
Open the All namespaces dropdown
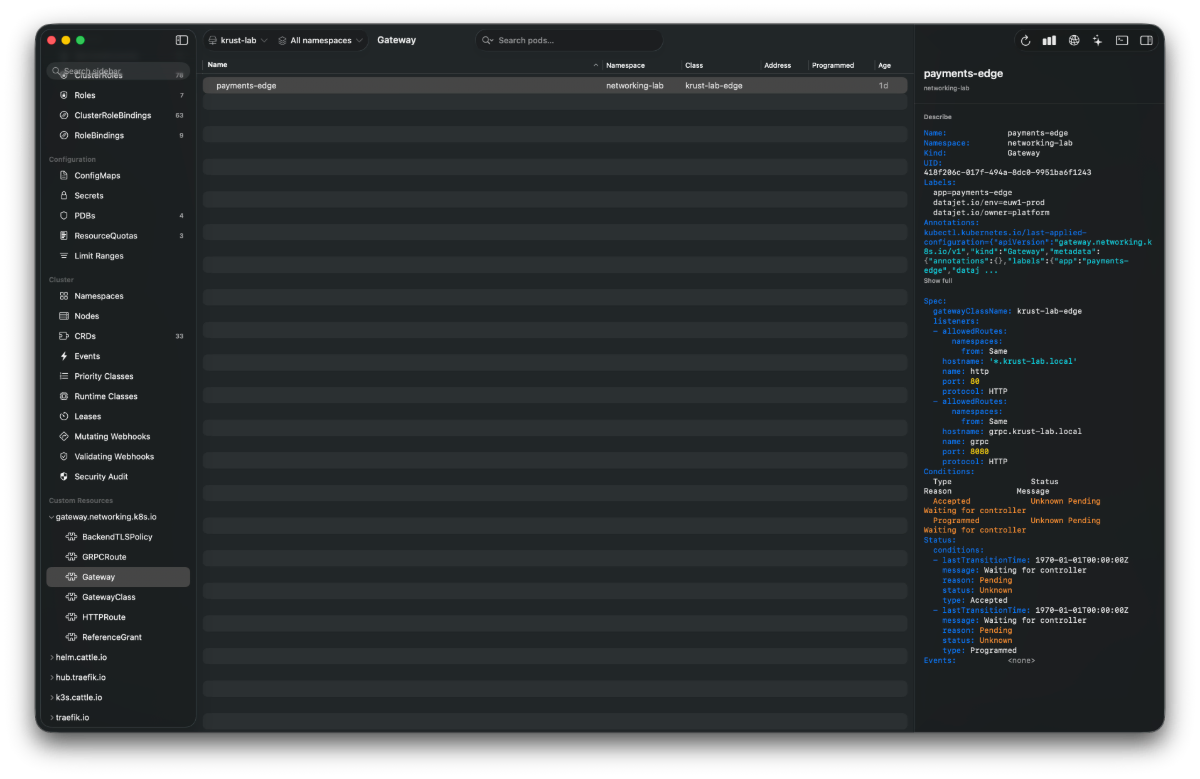[x=320, y=40]
